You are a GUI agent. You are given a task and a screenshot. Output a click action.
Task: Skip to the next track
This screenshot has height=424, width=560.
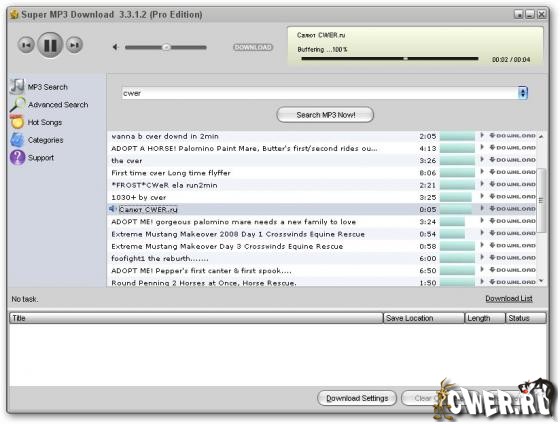click(74, 45)
